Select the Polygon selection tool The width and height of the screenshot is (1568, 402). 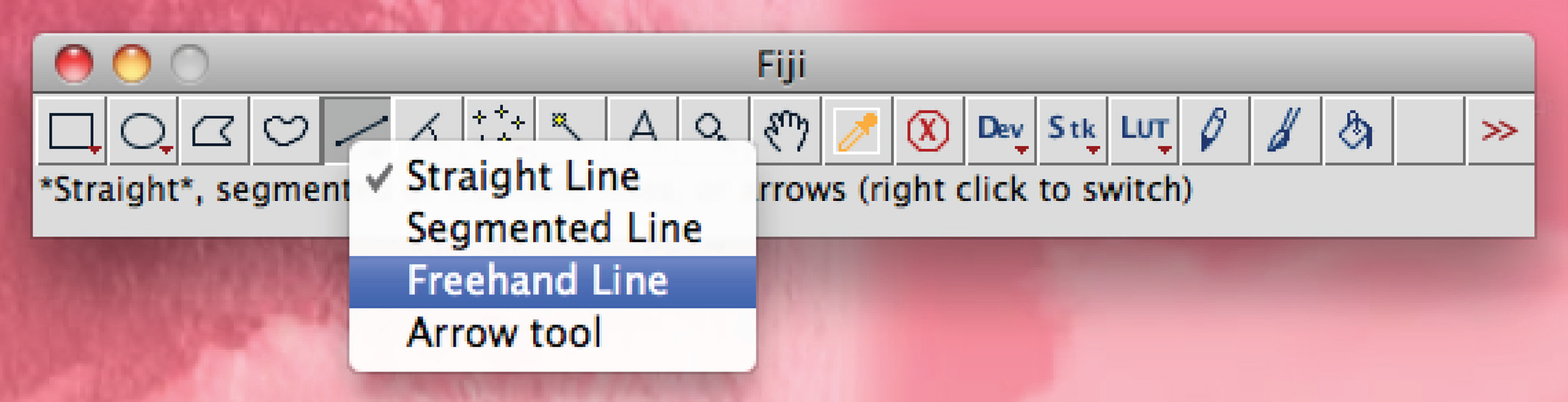click(214, 130)
